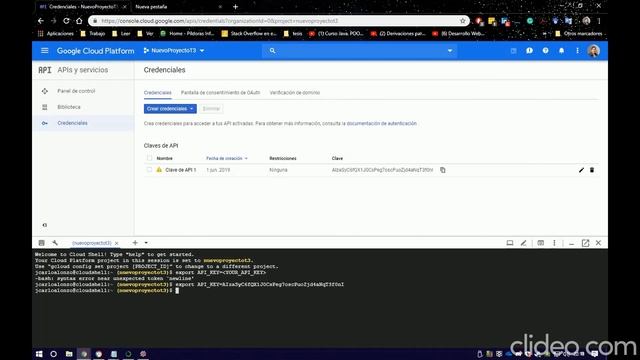640x360 pixels.
Task: Click the Credenciales key icon
Action: [x=44, y=123]
